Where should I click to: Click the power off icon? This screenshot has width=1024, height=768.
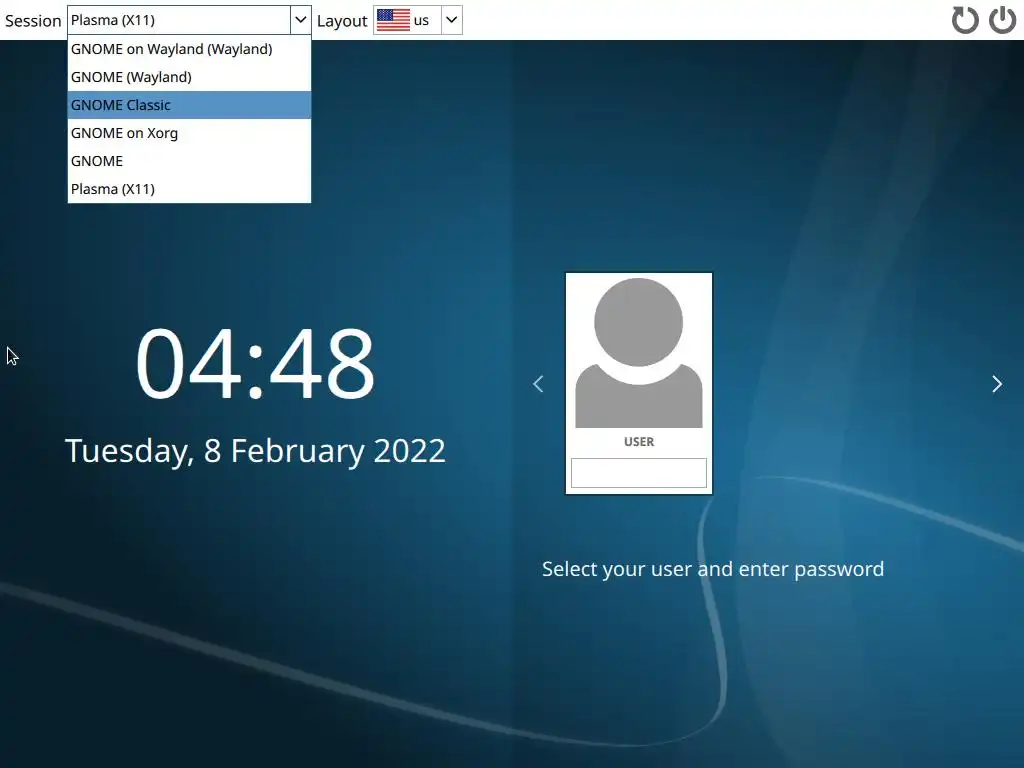tap(1002, 20)
